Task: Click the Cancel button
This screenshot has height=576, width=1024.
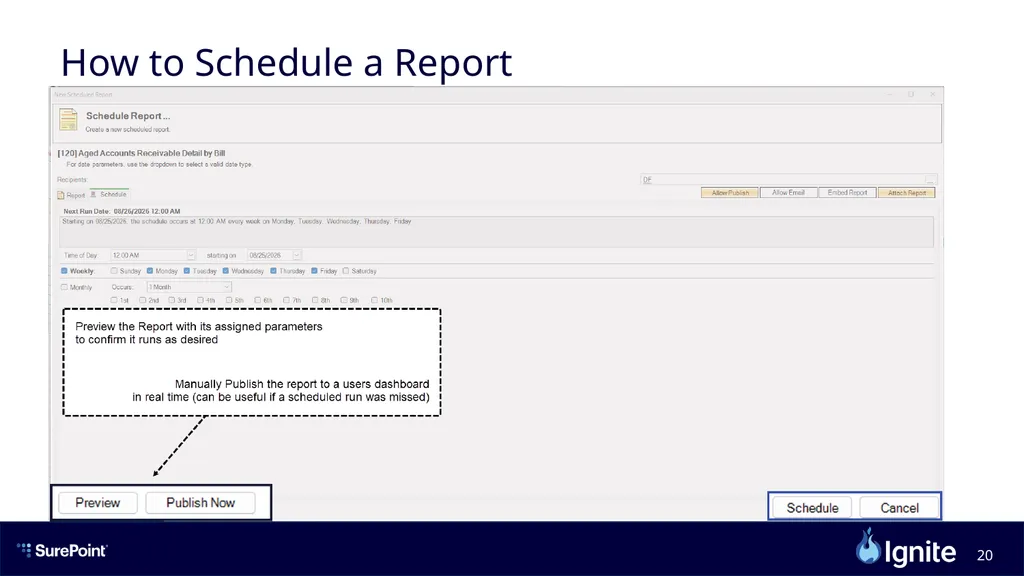Action: (899, 508)
